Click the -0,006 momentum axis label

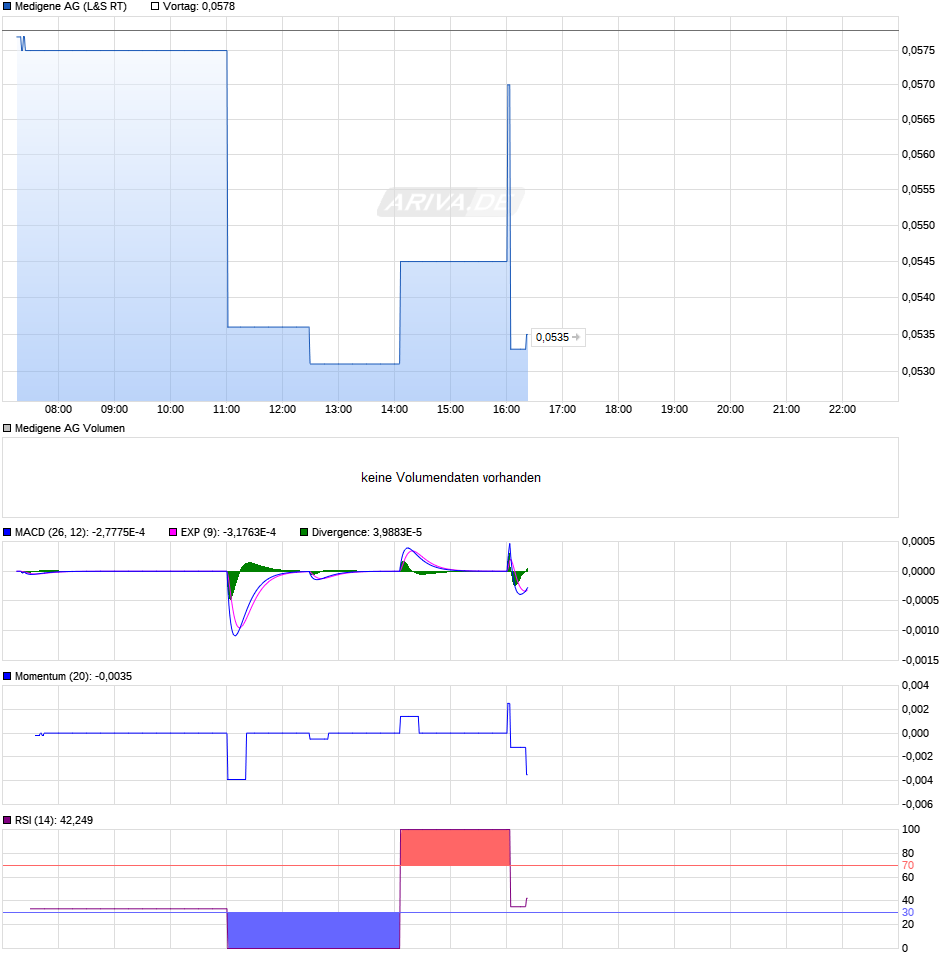click(917, 804)
